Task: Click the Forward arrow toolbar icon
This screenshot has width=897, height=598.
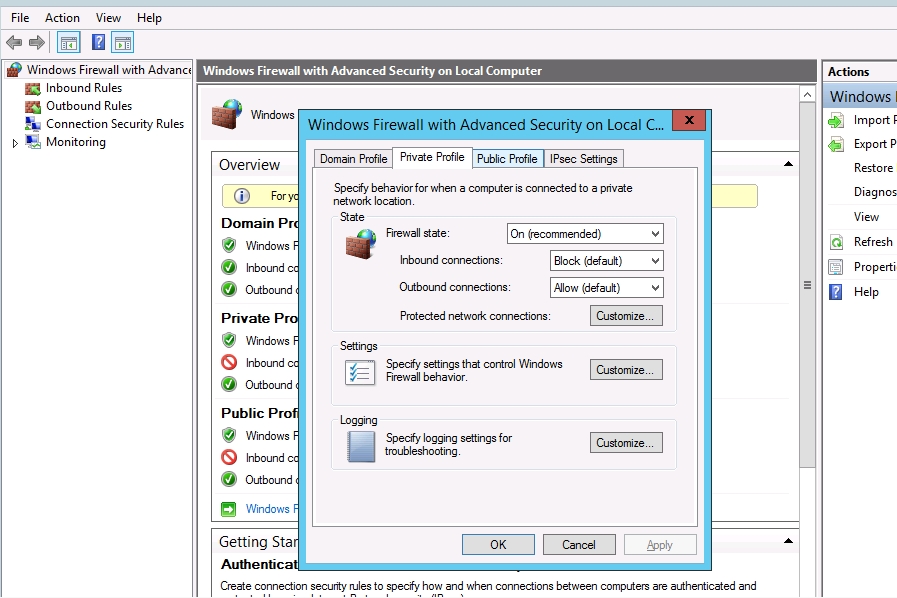Action: (x=37, y=42)
